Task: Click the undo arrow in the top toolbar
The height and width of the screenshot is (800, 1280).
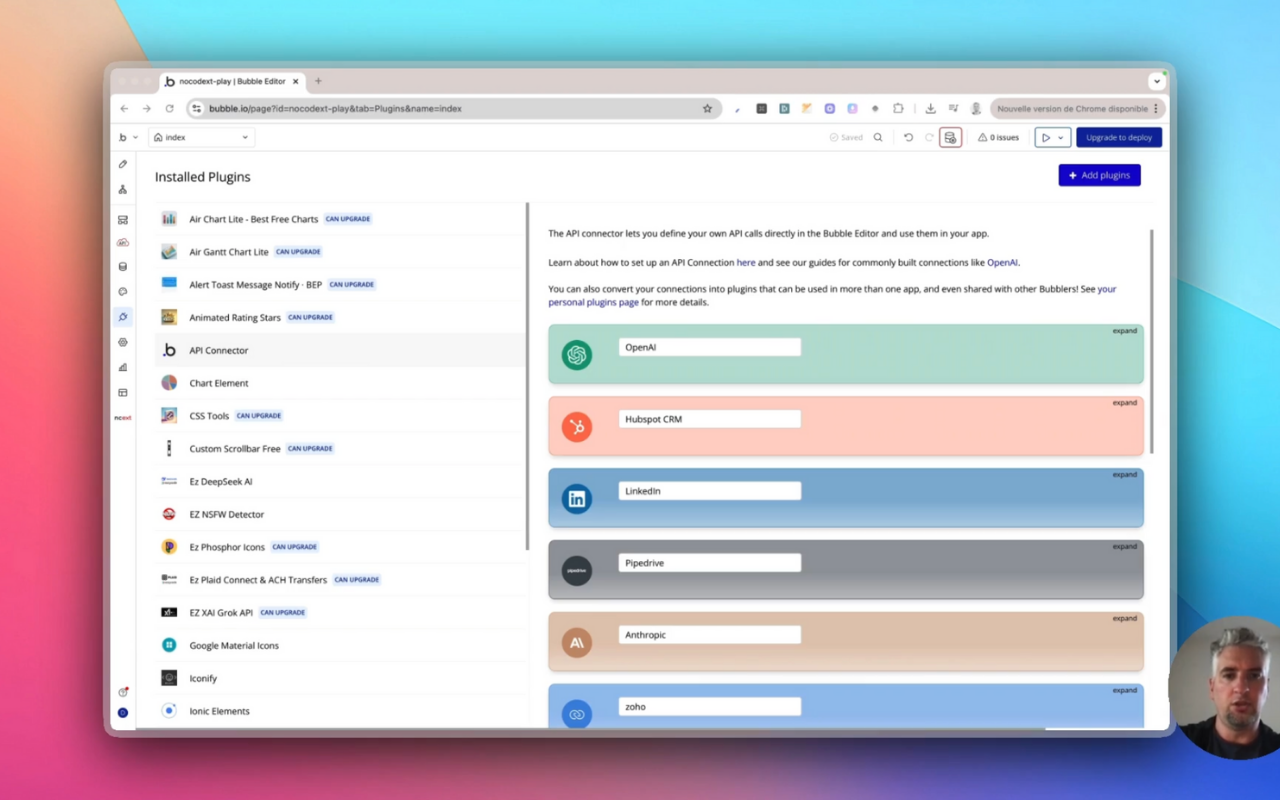Action: click(x=909, y=137)
